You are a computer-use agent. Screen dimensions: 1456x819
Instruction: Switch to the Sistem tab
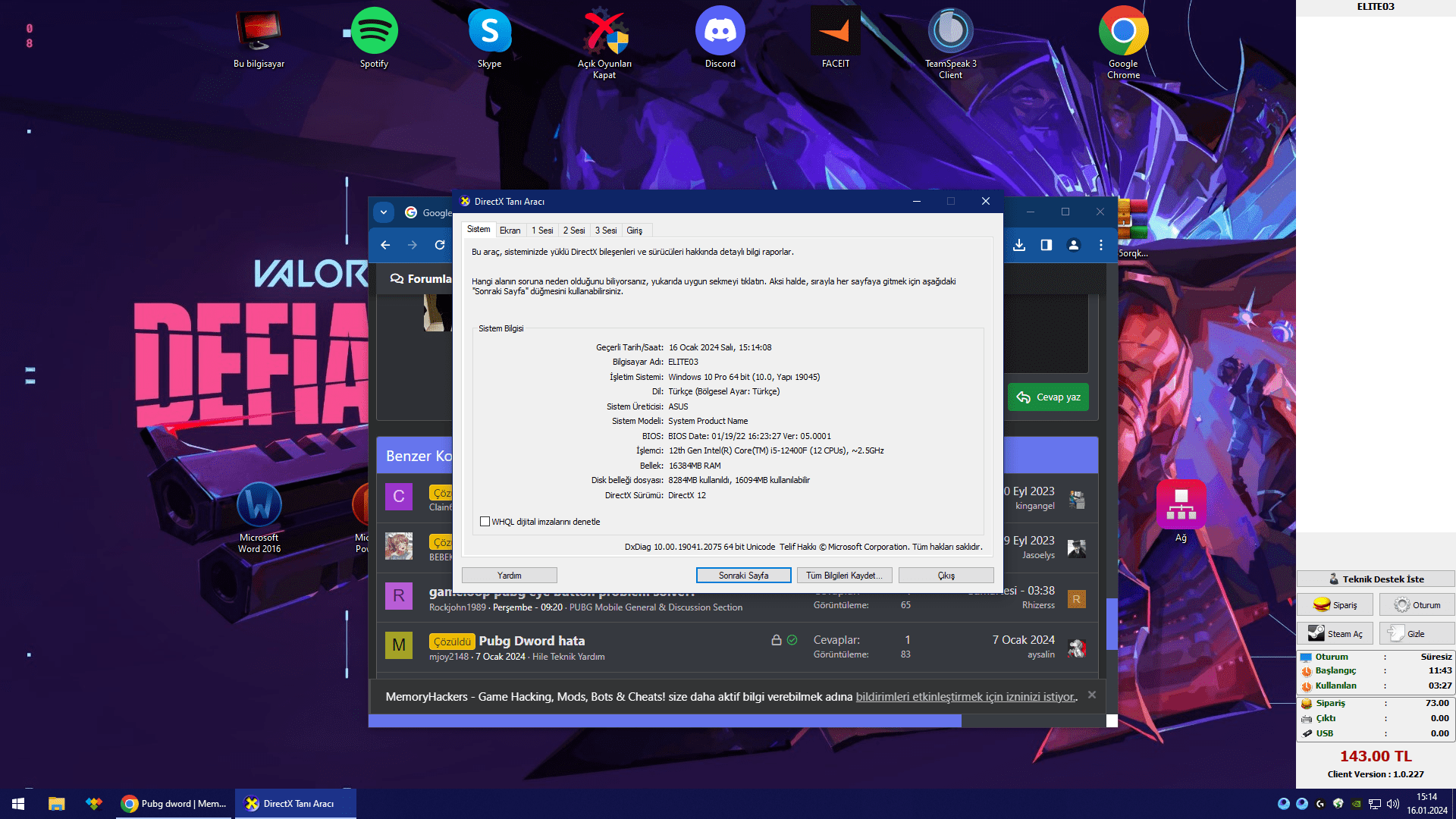[479, 229]
